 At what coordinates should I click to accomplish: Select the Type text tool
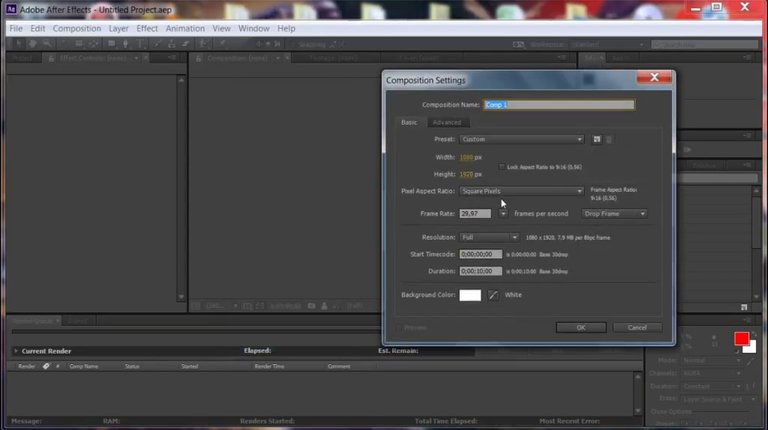point(140,44)
